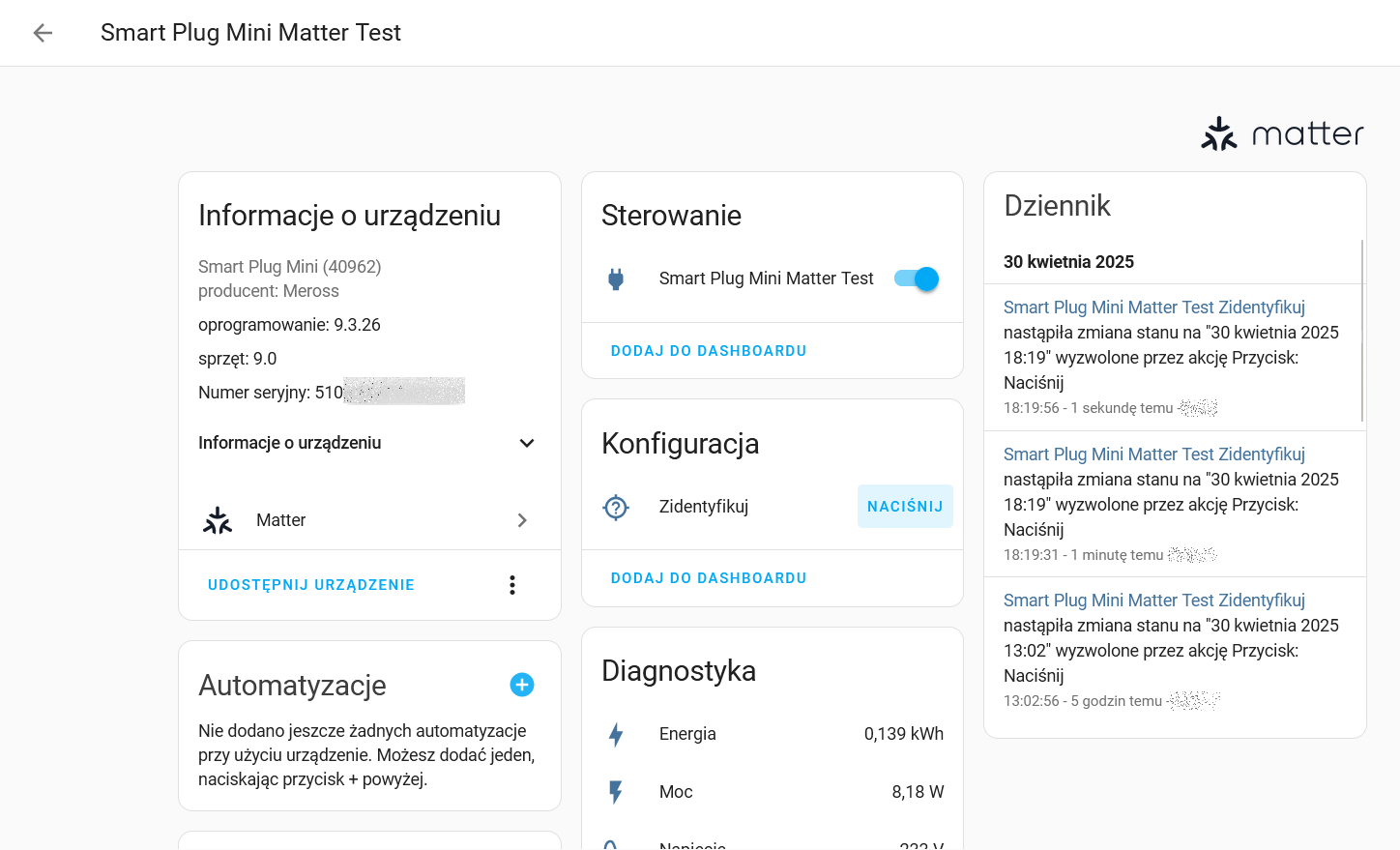
Task: Click the Konfiguracja heading
Action: [x=681, y=444]
